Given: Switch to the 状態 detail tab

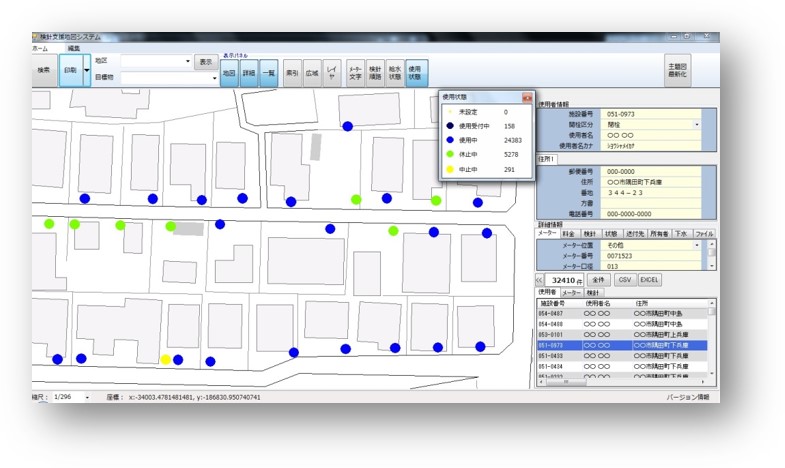Looking at the screenshot, I should click(611, 234).
